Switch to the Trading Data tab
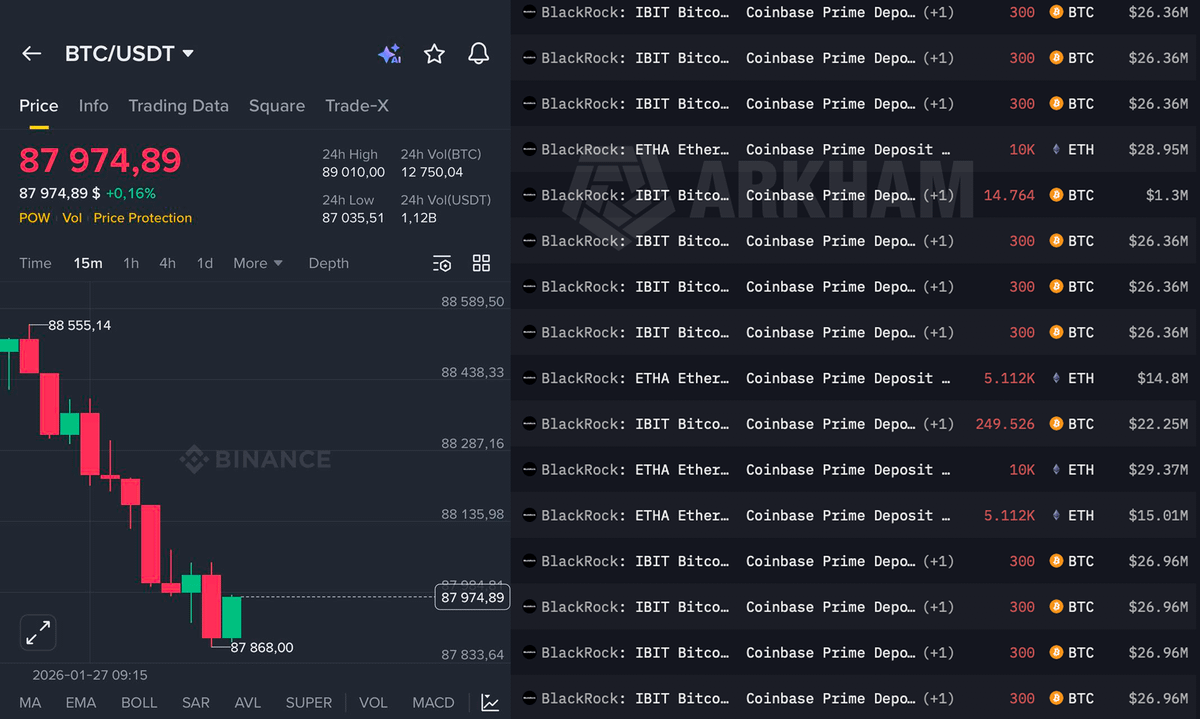The image size is (1200, 719). point(178,106)
